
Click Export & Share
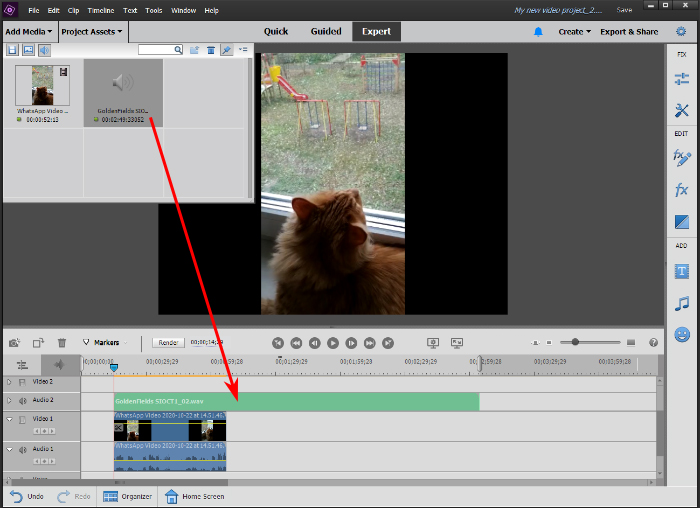click(629, 32)
